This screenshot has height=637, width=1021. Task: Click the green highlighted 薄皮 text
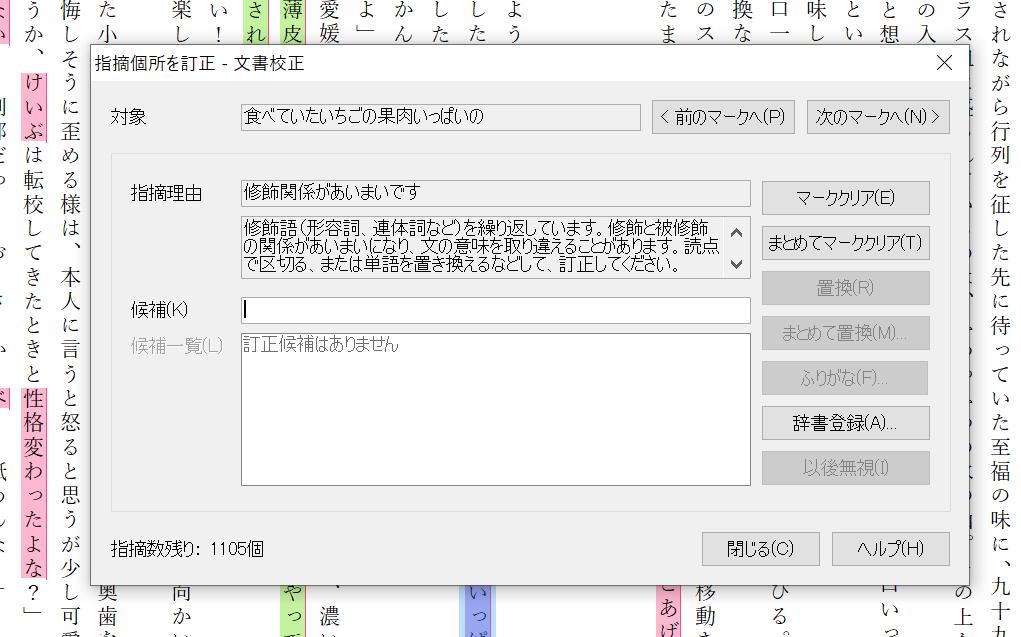point(291,22)
